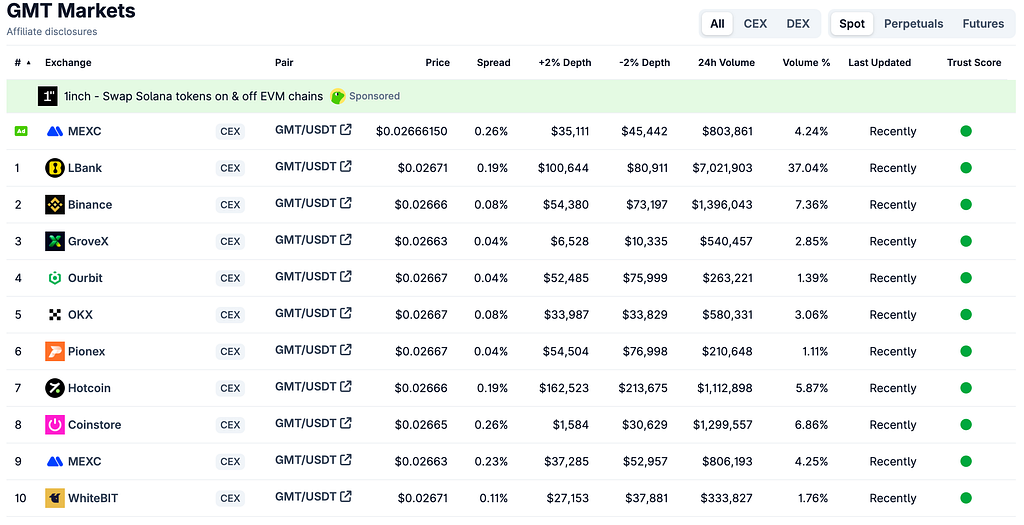
Task: Click the GroveX logo icon
Action: tap(55, 241)
